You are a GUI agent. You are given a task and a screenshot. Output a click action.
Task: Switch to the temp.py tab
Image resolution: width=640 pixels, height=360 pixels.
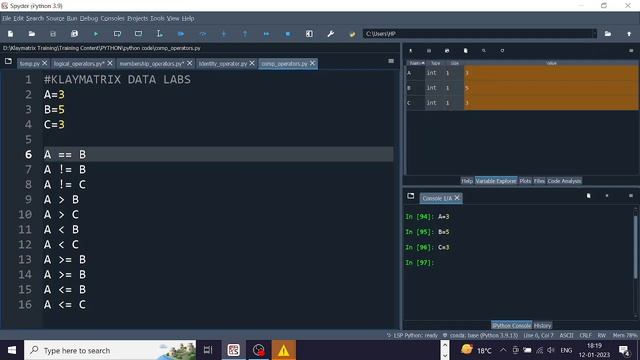30,64
